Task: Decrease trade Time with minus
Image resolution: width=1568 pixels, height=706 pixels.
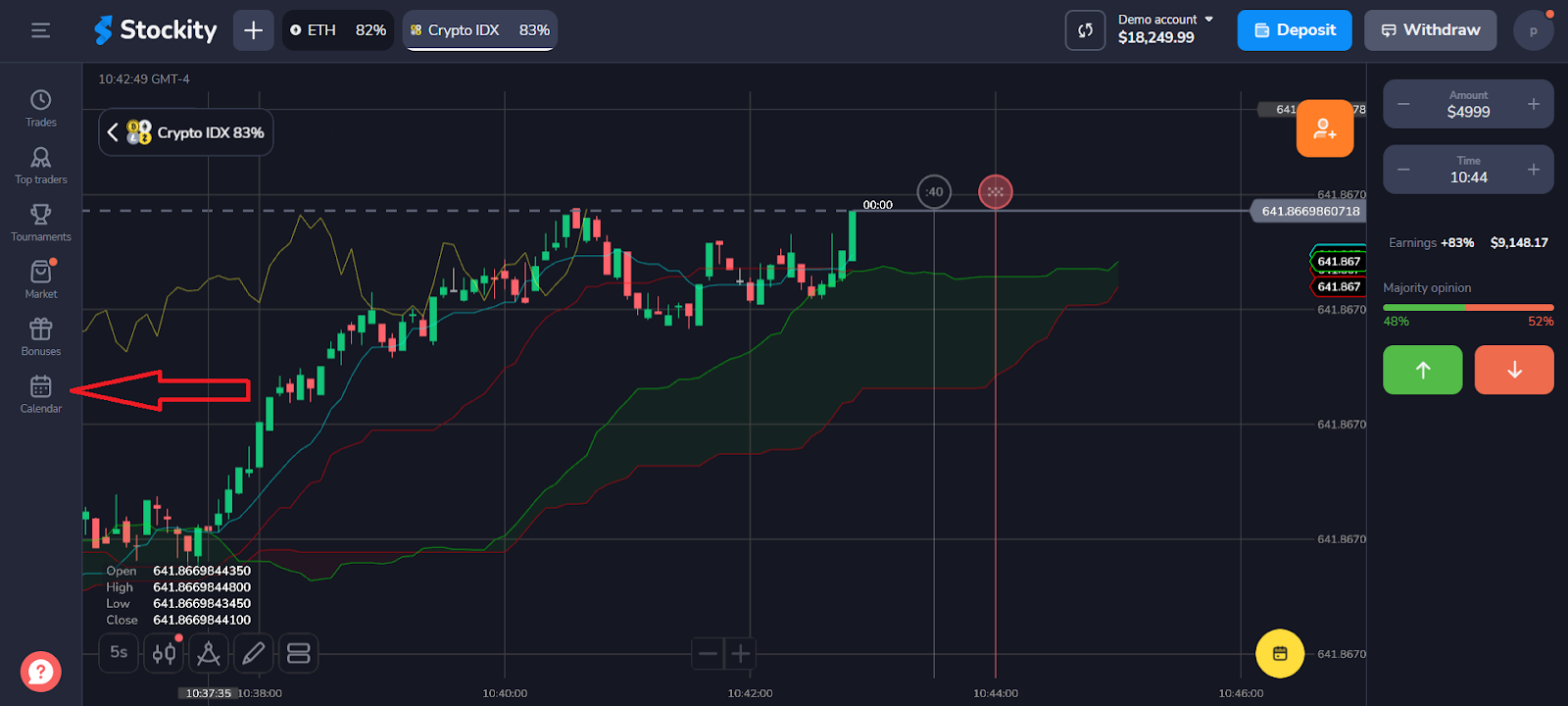Action: 1403,170
